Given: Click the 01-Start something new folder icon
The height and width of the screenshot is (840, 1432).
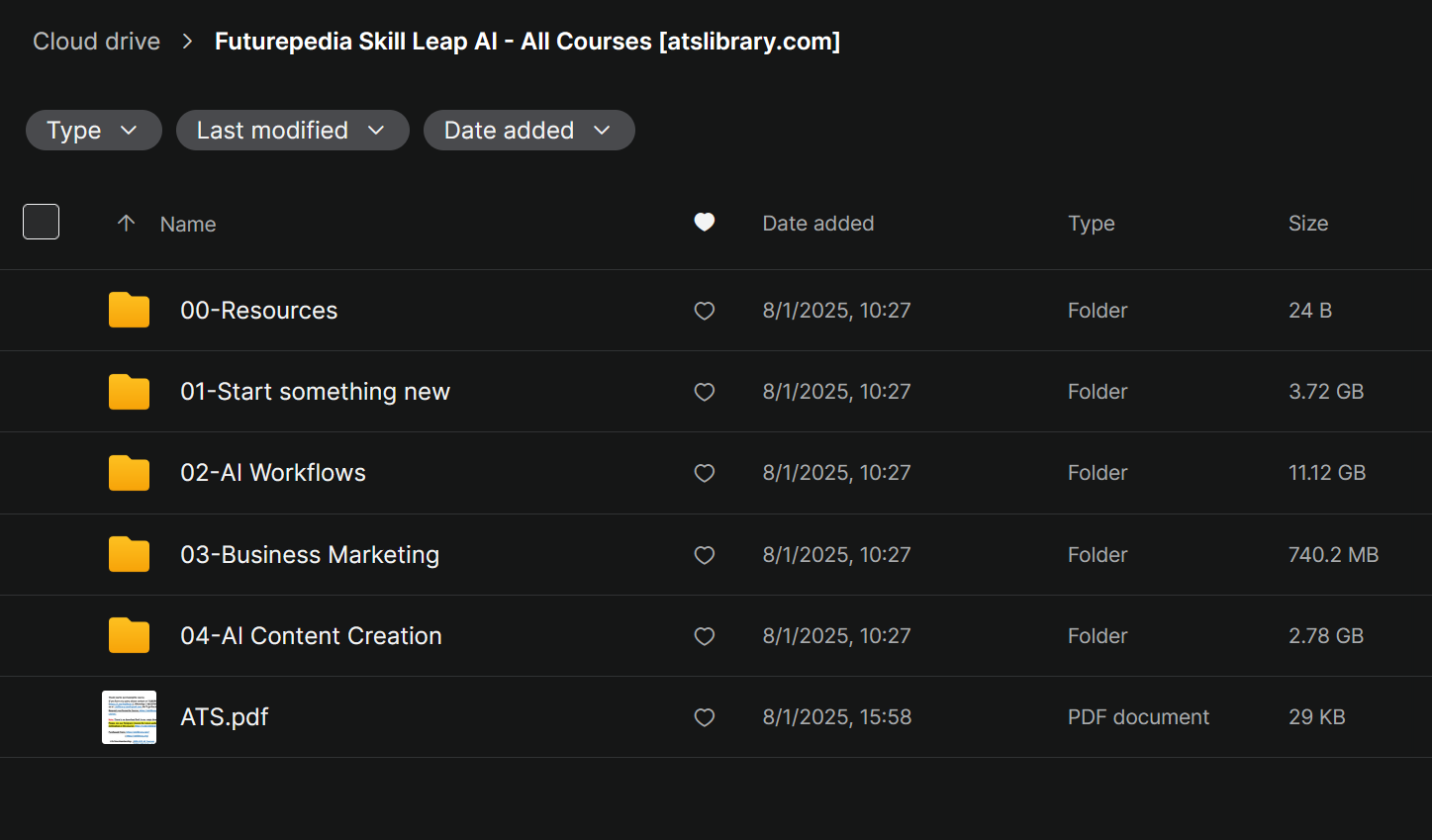Looking at the screenshot, I should click(129, 392).
